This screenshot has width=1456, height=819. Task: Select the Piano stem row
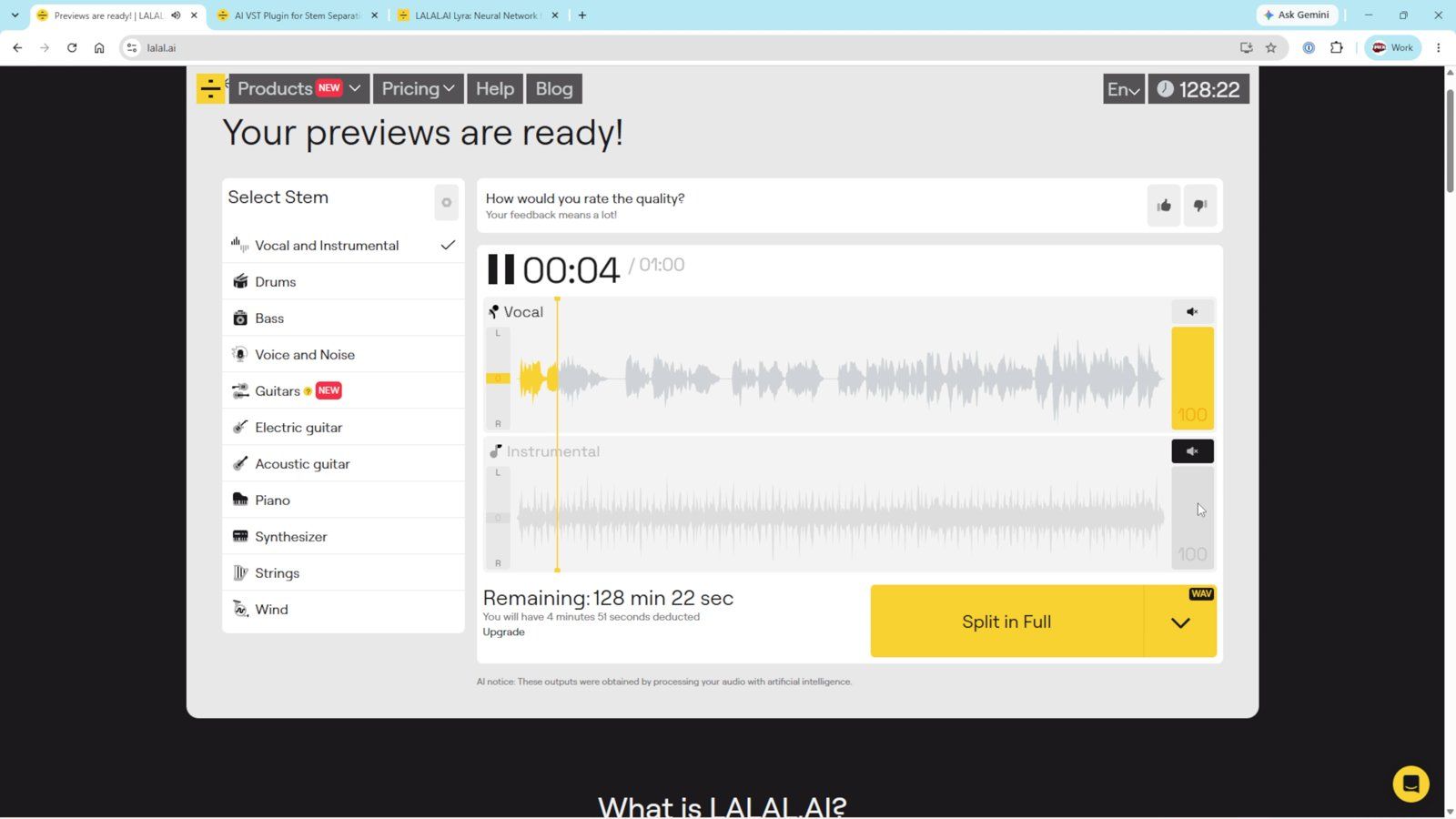click(343, 500)
